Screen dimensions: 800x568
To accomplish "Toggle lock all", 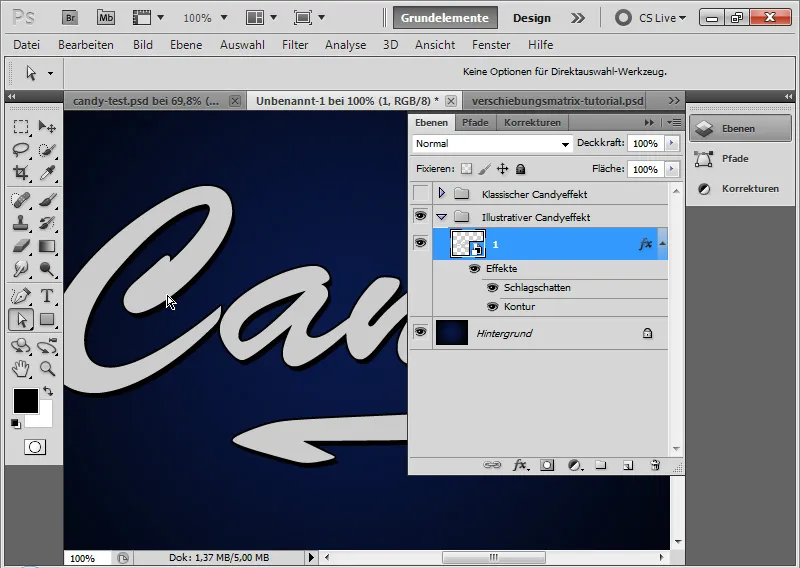I will [x=520, y=169].
